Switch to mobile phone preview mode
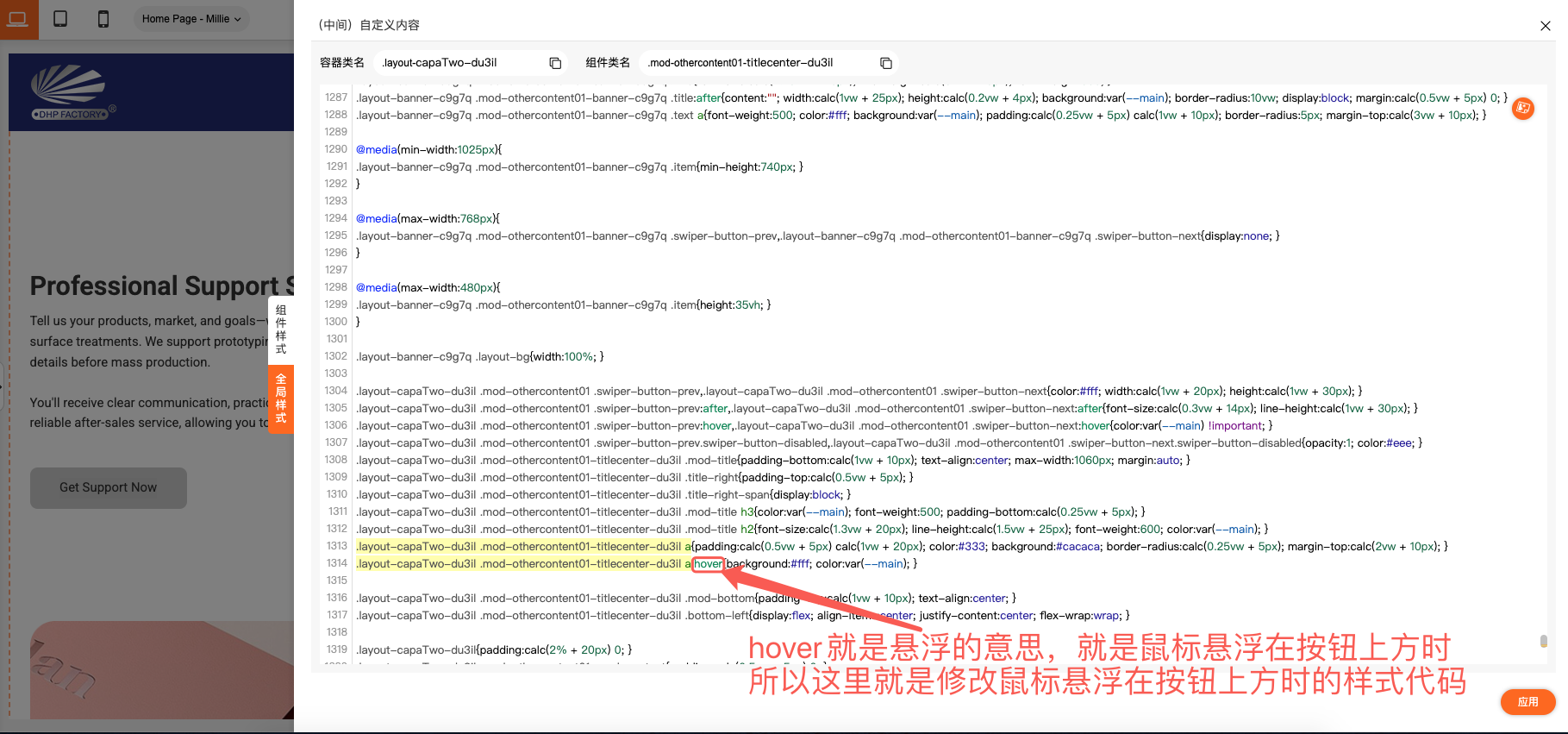This screenshot has height=734, width=1568. click(x=103, y=19)
